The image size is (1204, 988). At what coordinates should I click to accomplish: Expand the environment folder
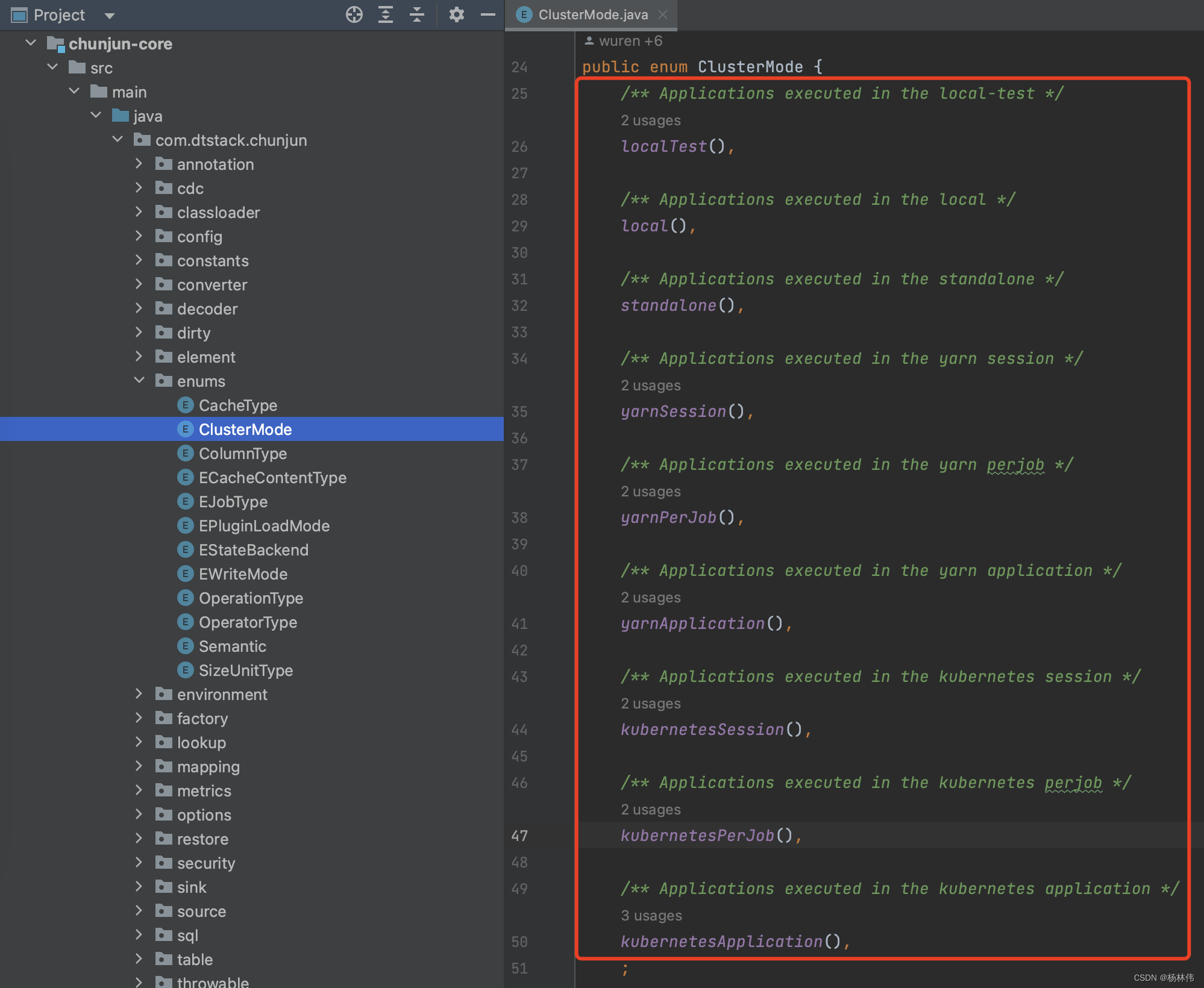(x=140, y=694)
